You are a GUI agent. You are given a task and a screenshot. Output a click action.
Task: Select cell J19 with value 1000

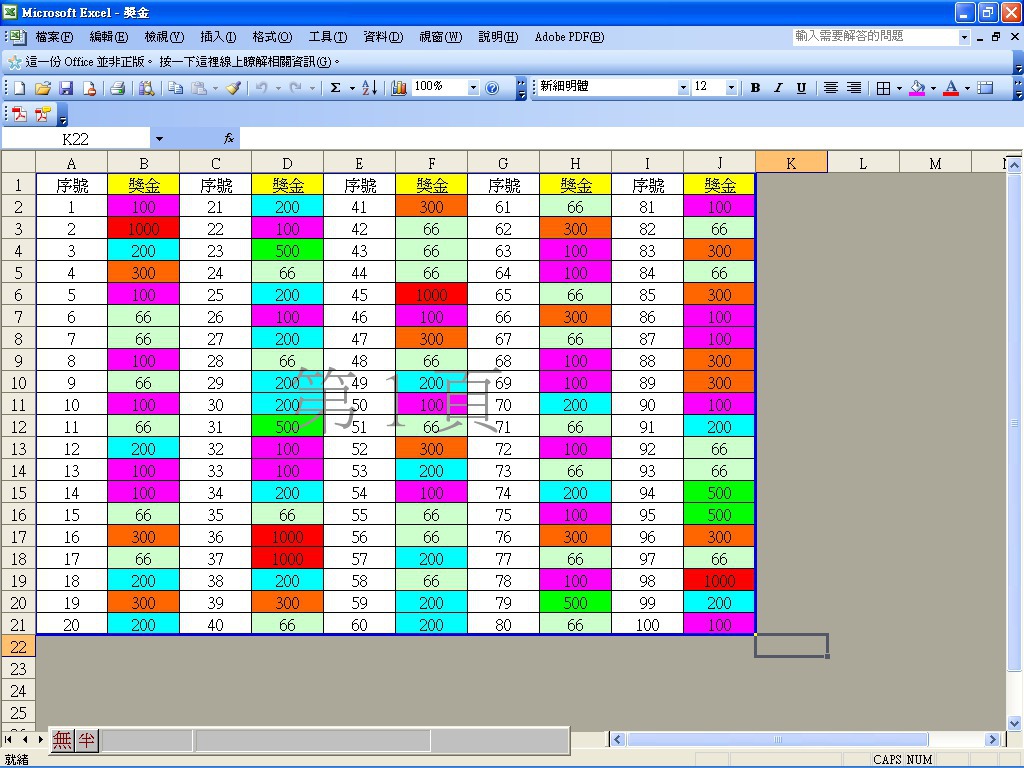(x=719, y=581)
